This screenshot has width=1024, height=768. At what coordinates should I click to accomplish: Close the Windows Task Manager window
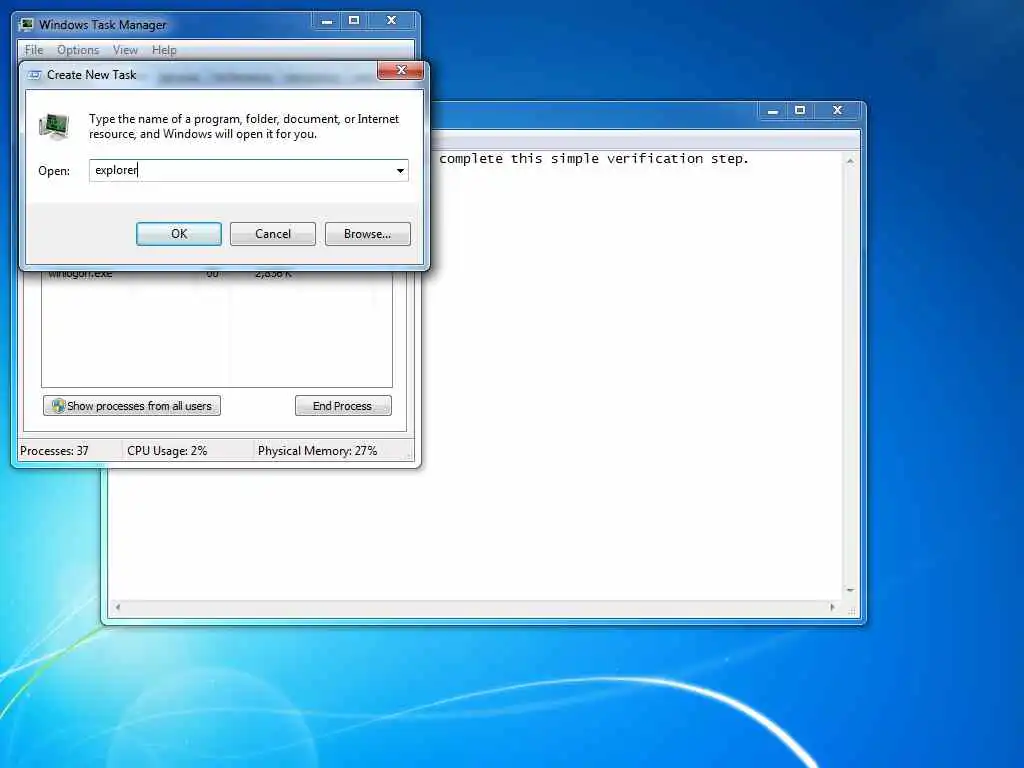click(391, 21)
